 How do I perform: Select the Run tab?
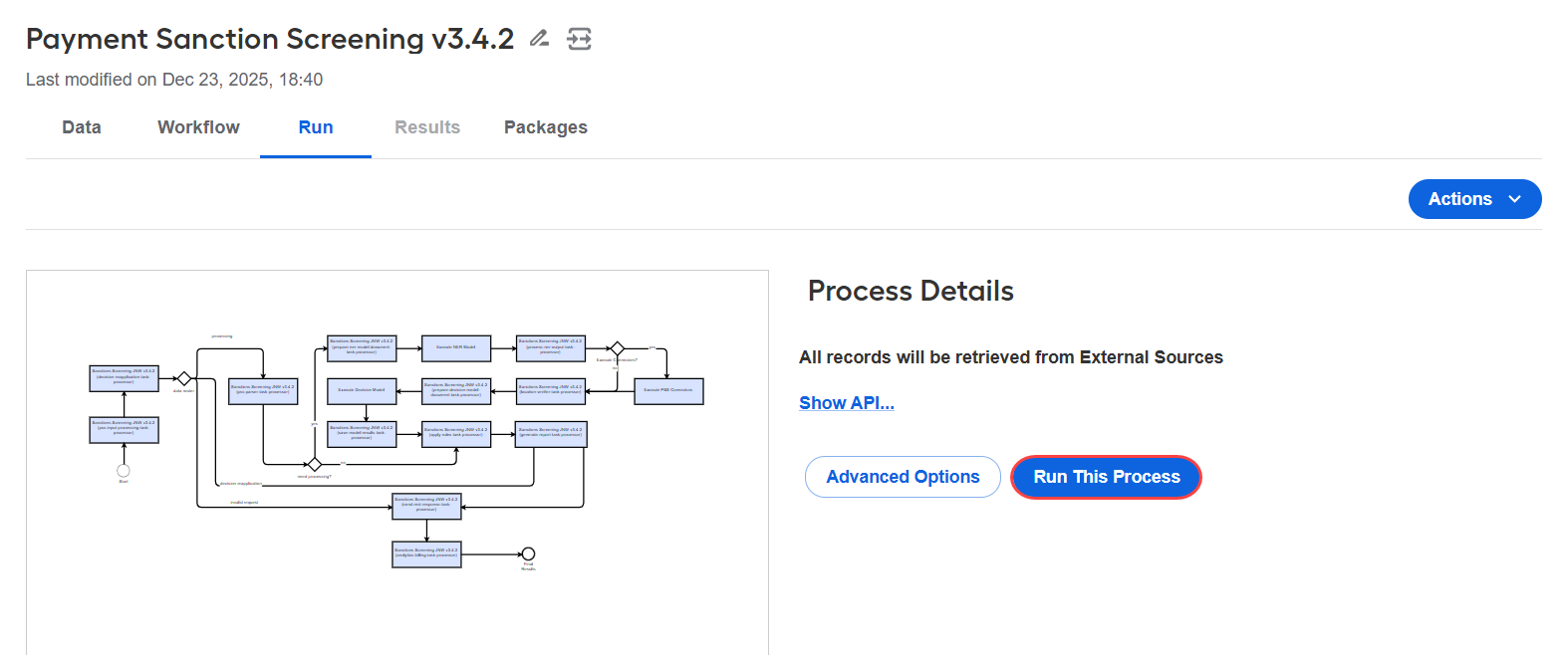pyautogui.click(x=316, y=127)
